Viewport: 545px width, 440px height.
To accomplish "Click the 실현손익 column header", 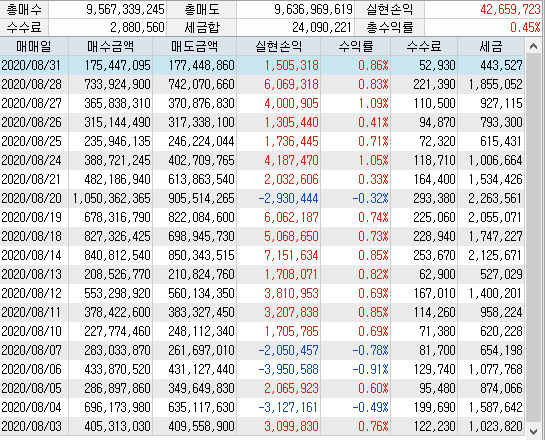I will [279, 46].
